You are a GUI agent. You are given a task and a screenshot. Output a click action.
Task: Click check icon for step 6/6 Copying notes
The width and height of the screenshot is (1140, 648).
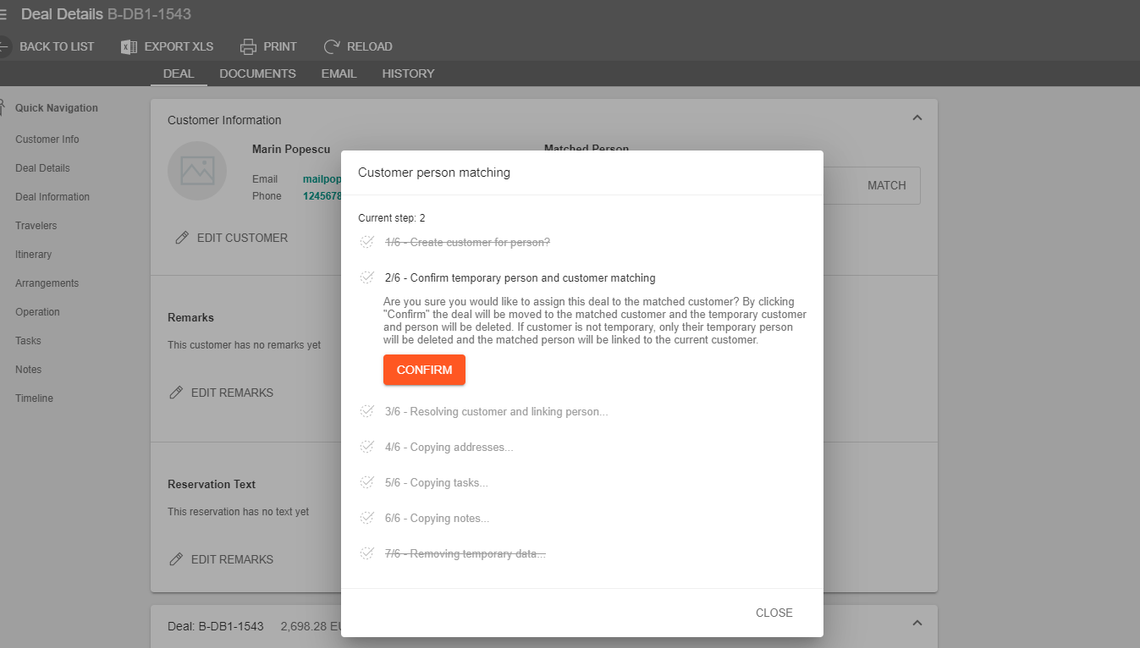367,519
